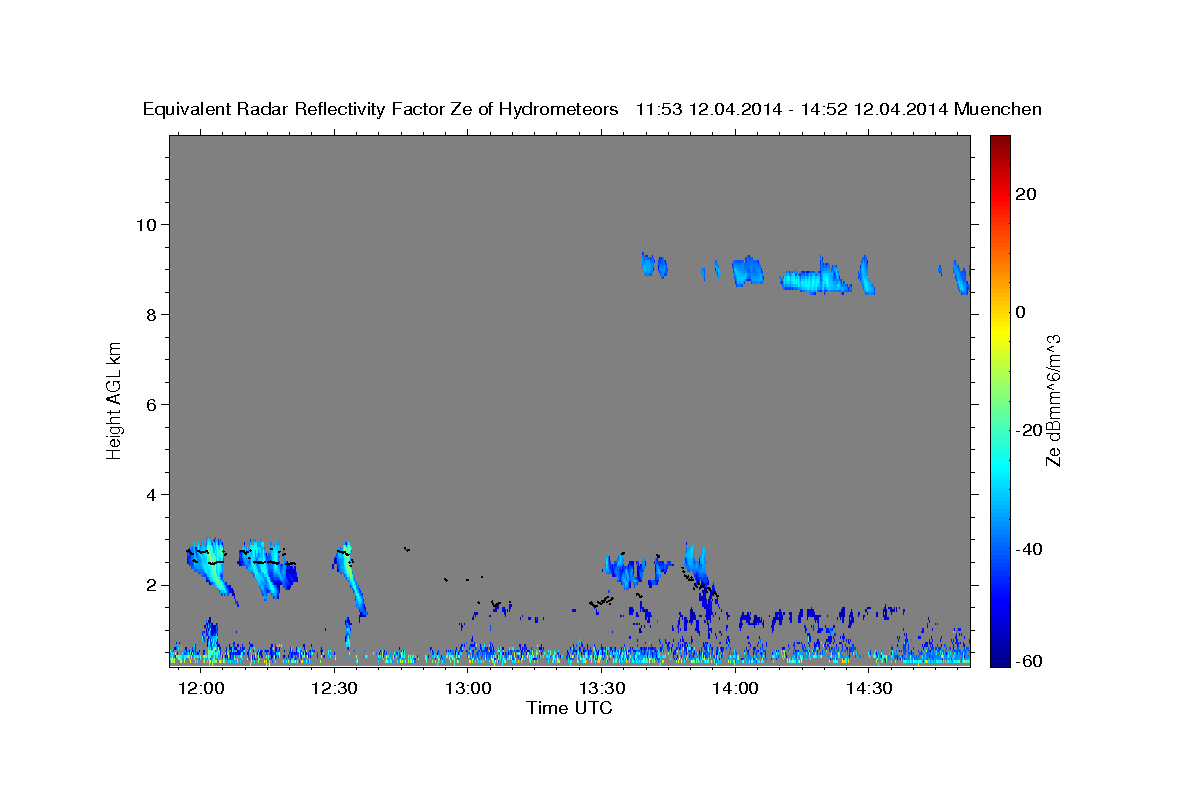Click the colorbar value label '20'
1200x800 pixels.
(1025, 194)
